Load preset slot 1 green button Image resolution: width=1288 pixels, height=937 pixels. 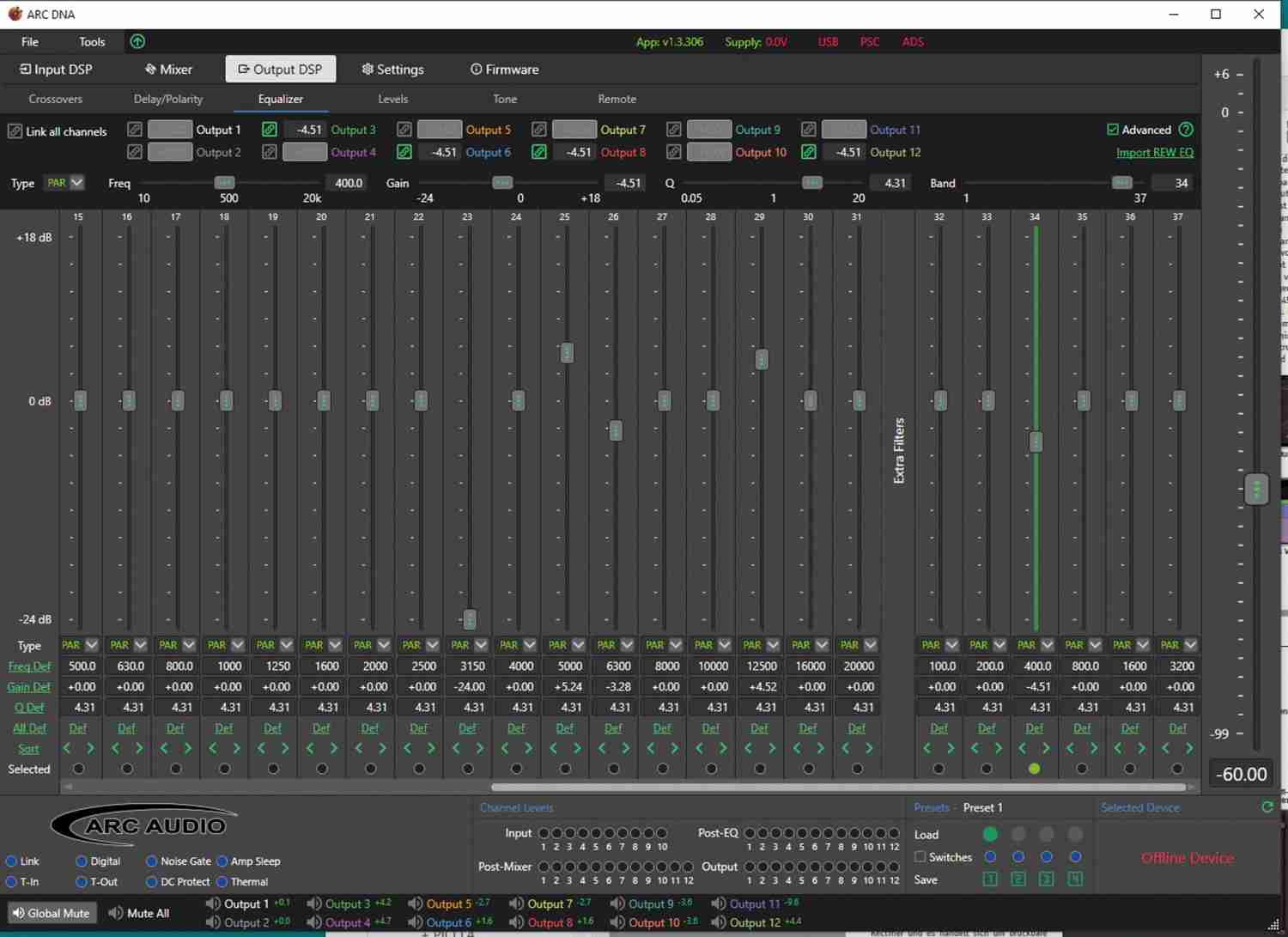point(990,834)
